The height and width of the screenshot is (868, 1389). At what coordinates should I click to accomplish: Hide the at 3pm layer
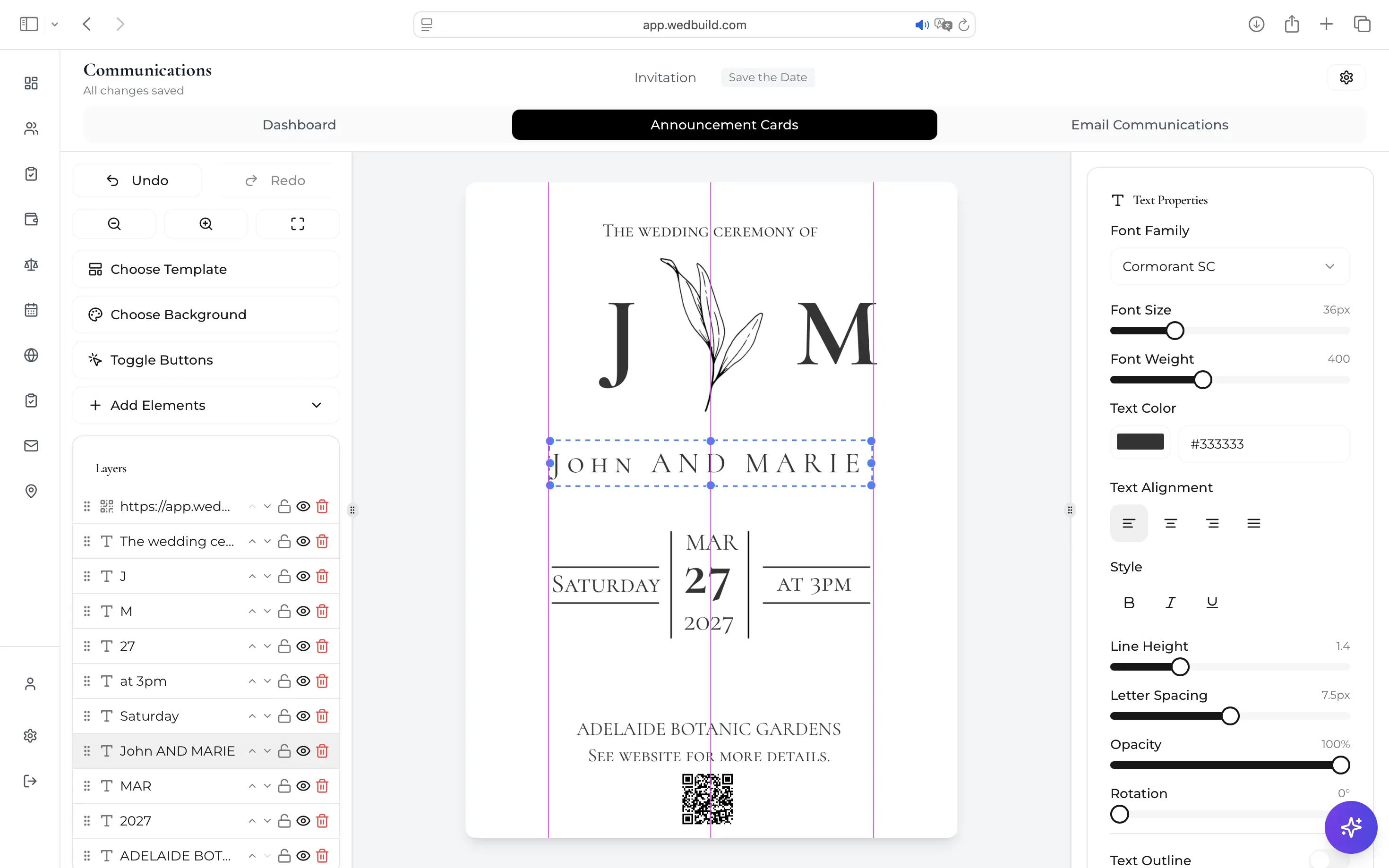pyautogui.click(x=303, y=681)
